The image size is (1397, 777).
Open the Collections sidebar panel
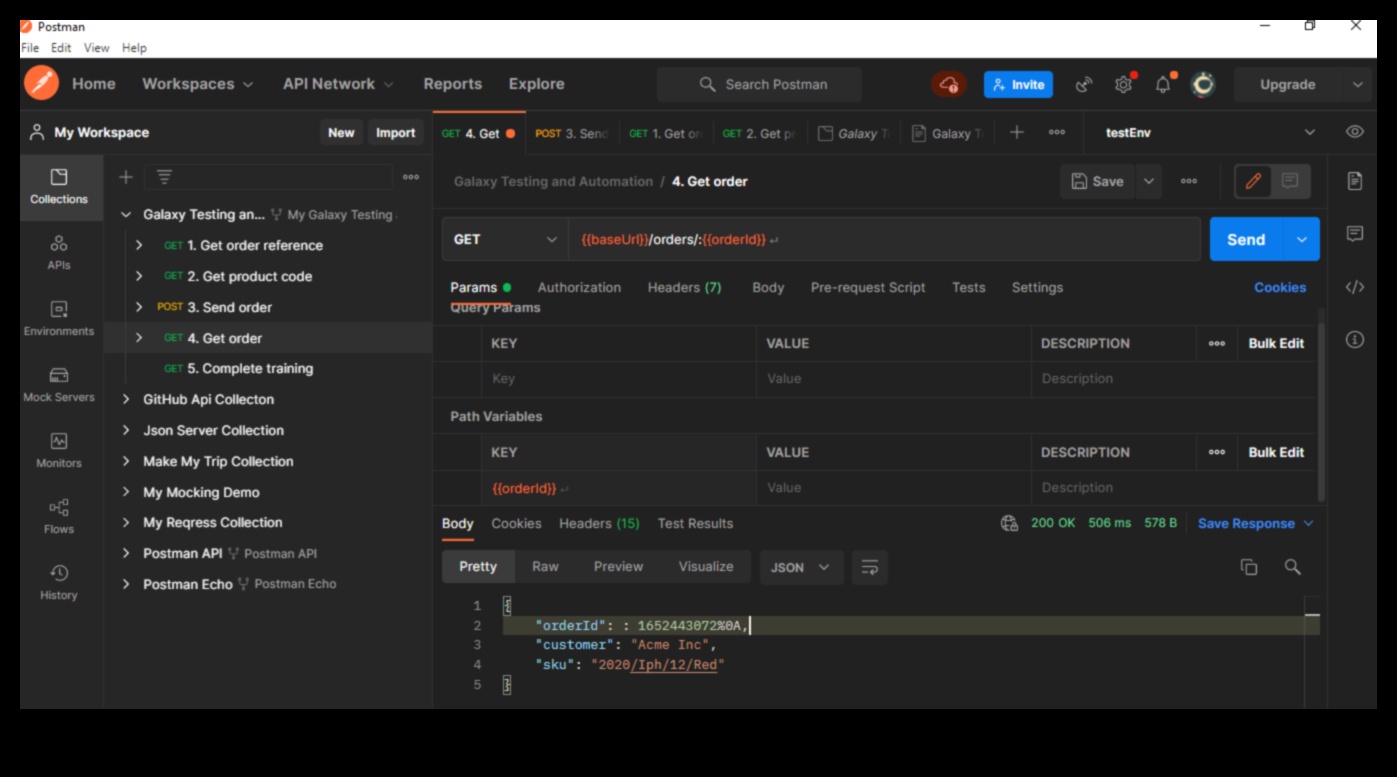(x=59, y=187)
